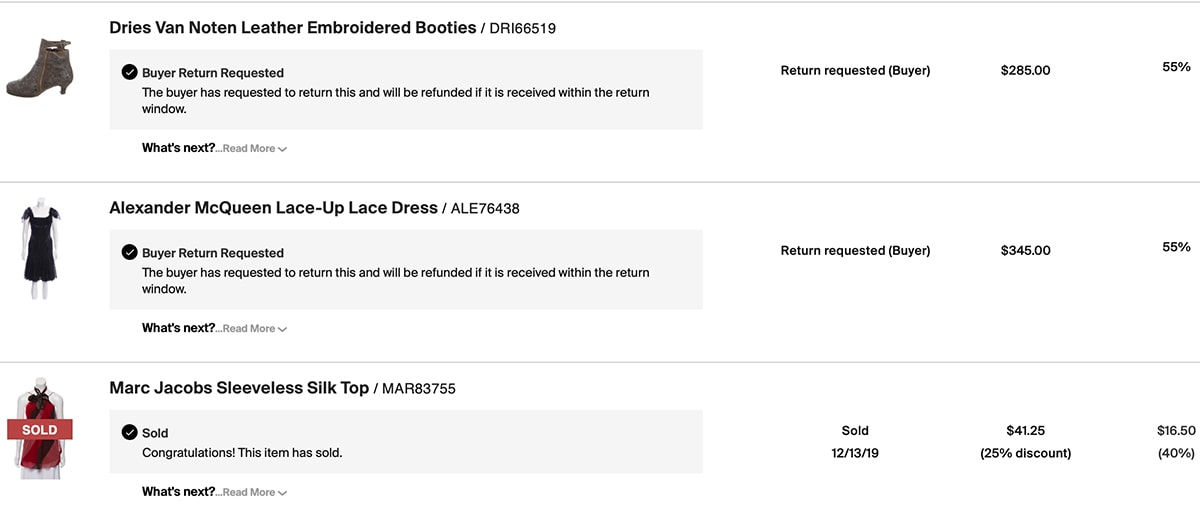1200x525 pixels.
Task: Click What's next? under the silk top listing
Action: [178, 492]
